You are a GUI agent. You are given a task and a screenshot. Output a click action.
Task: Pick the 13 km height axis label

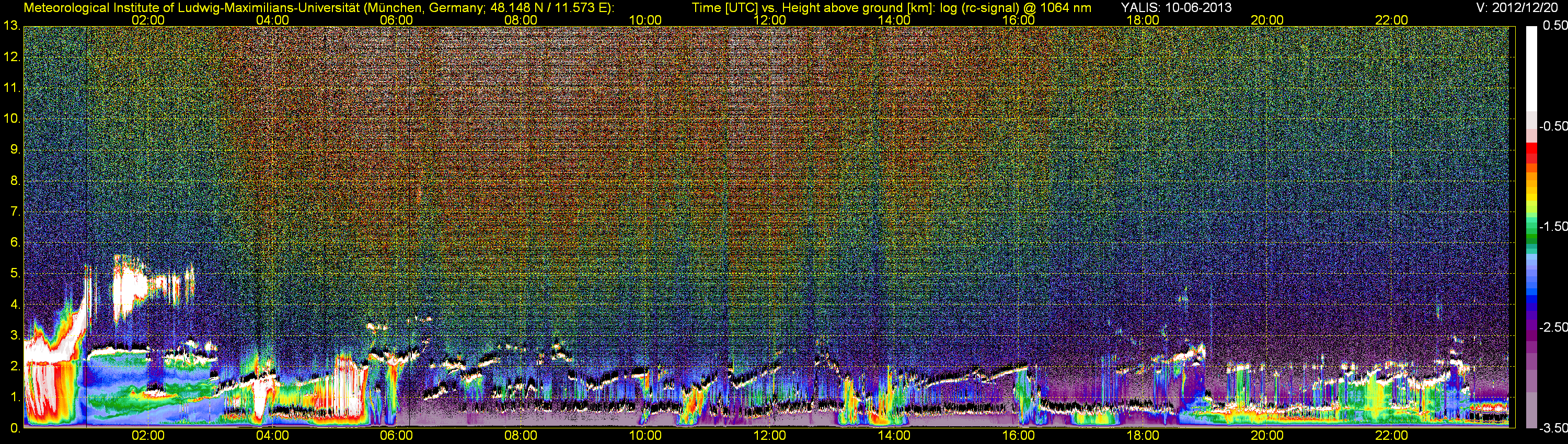point(11,26)
